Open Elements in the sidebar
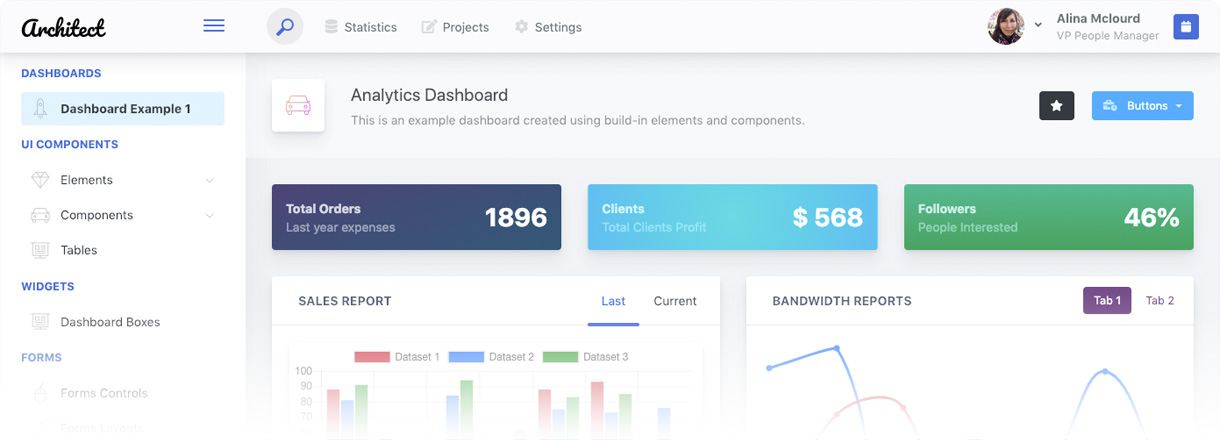 coord(122,180)
